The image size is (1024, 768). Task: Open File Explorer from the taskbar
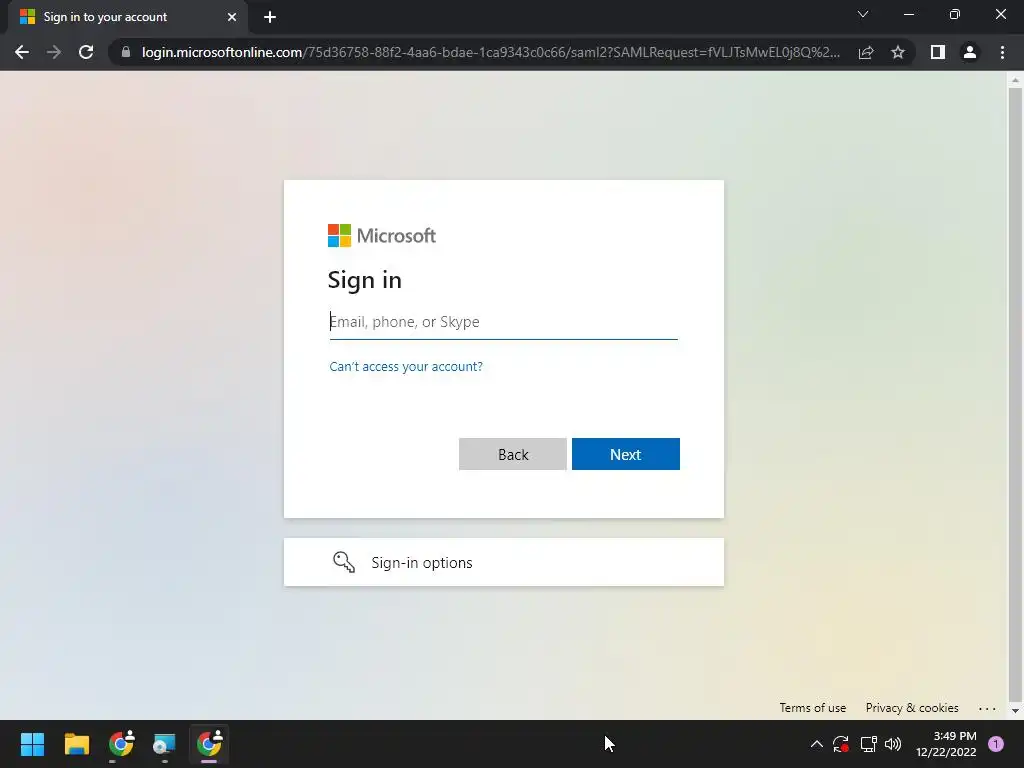pos(76,744)
